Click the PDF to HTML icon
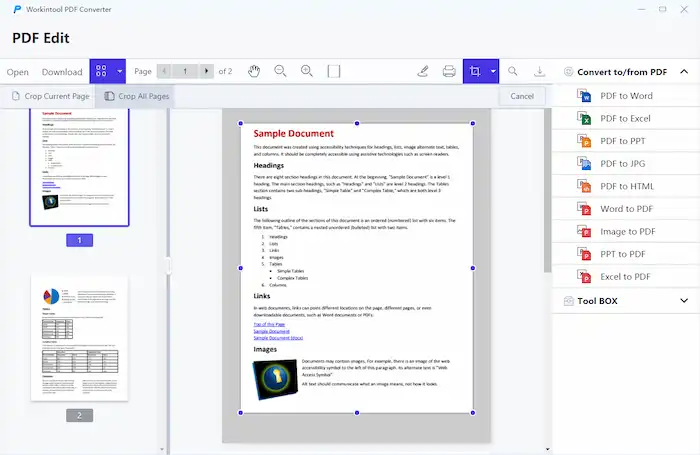Viewport: 700px width, 455px height. (584, 186)
